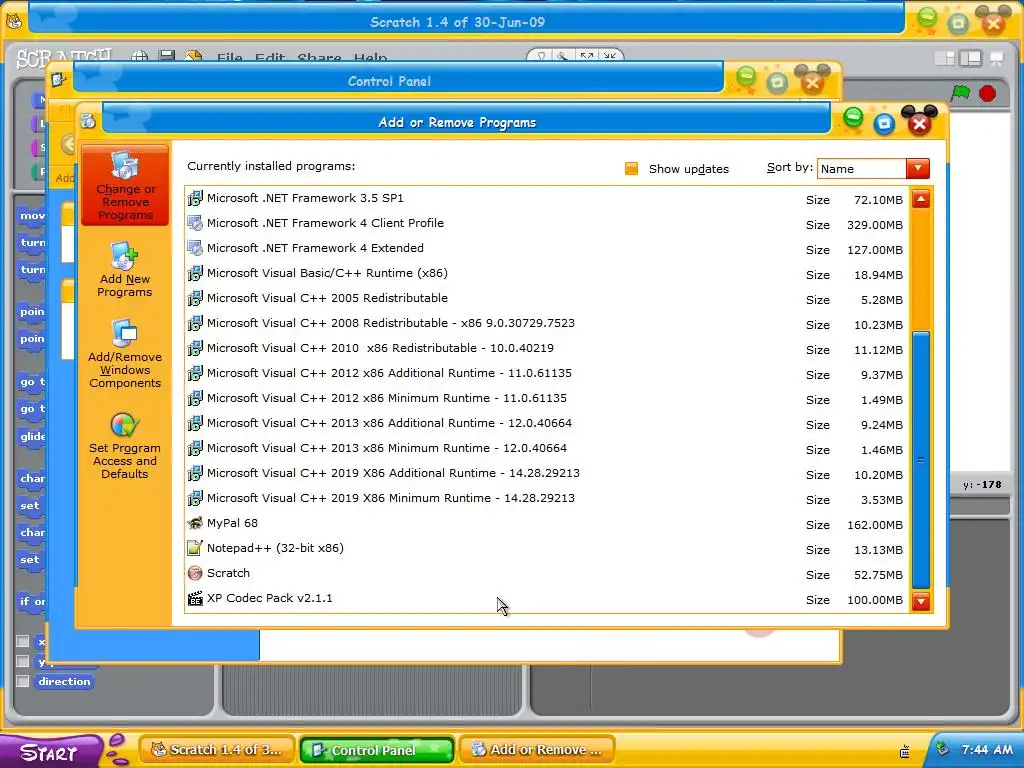Select Visual C++ 2019 X86 Additional Runtime
The width and height of the screenshot is (1024, 768).
tap(547, 473)
